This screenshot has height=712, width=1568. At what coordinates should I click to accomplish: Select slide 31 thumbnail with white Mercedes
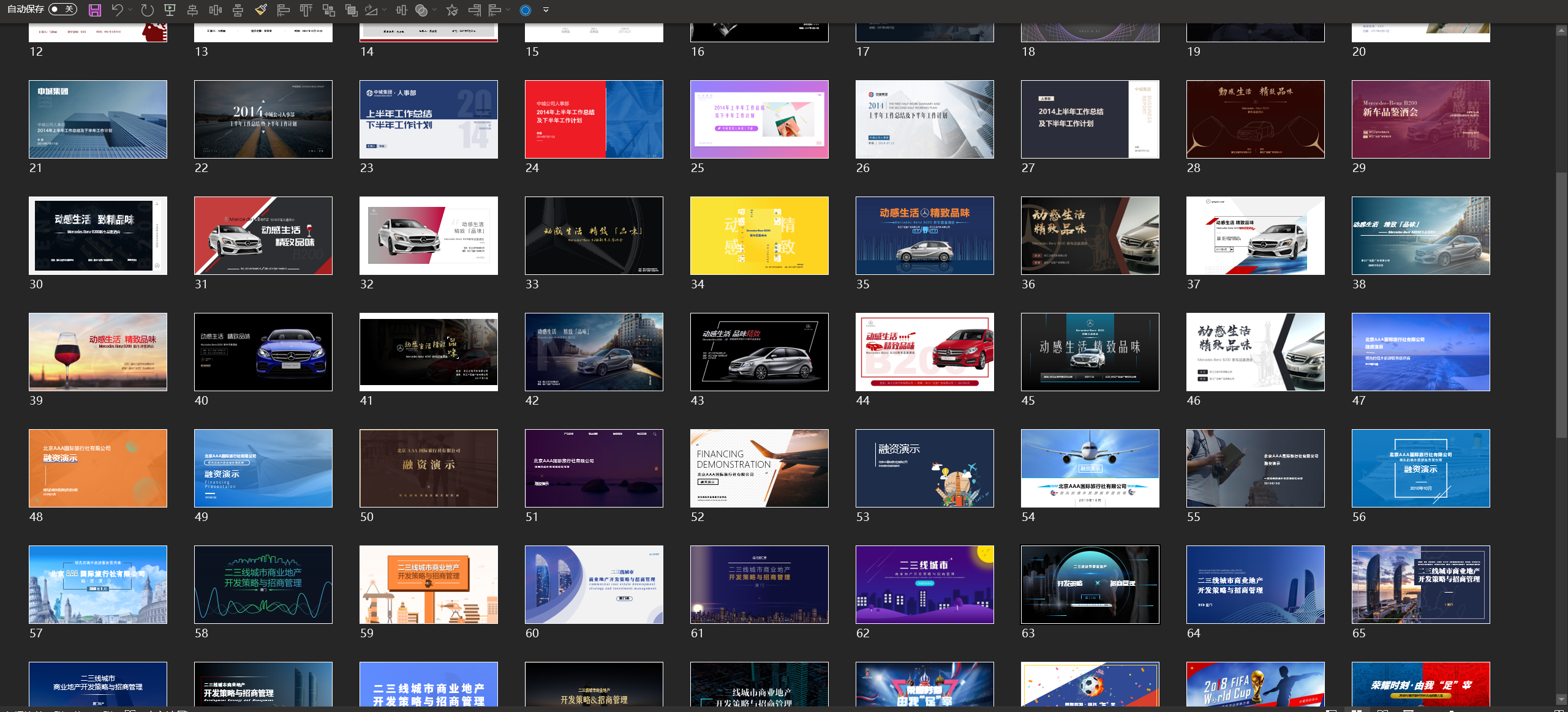[x=263, y=236]
